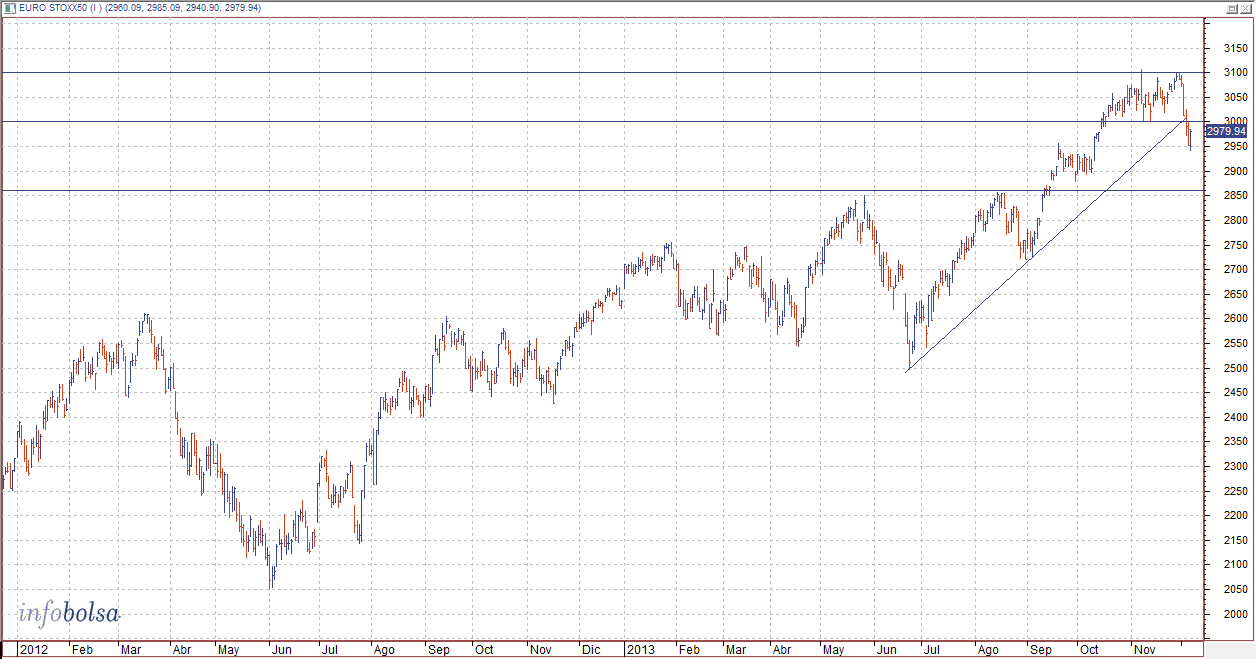Click the 2012 year label on time axis
This screenshot has width=1256, height=659.
[x=34, y=649]
